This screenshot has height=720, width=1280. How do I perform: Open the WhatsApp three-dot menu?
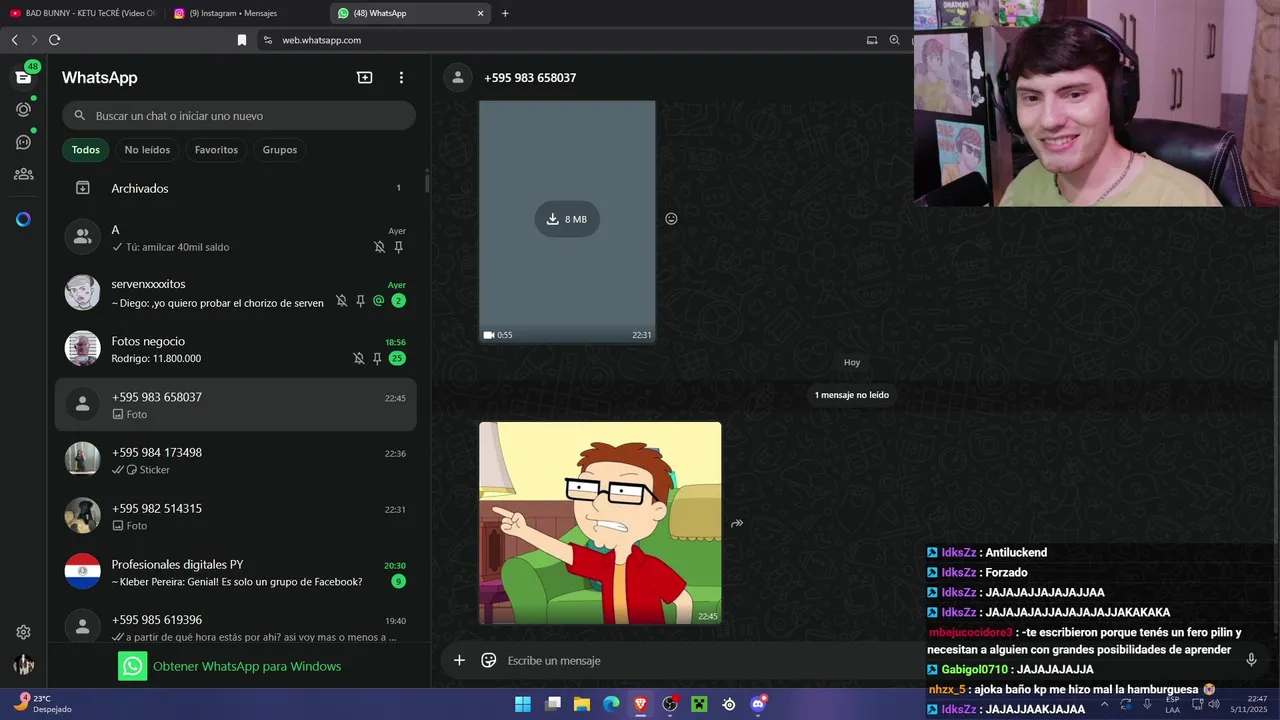pyautogui.click(x=401, y=77)
